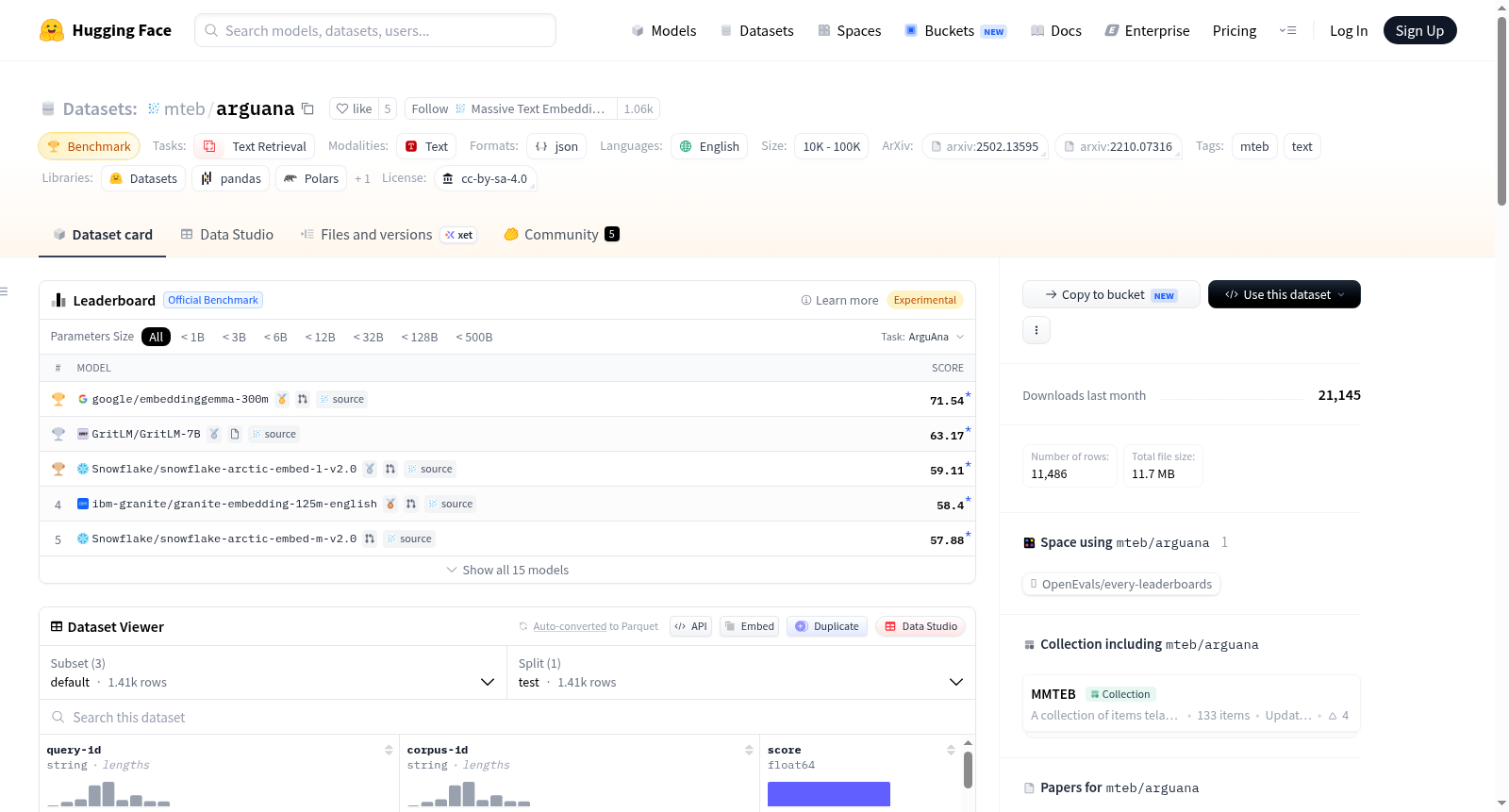Click the Hugging Face logo emoji
This screenshot has width=1509, height=812.
click(52, 30)
